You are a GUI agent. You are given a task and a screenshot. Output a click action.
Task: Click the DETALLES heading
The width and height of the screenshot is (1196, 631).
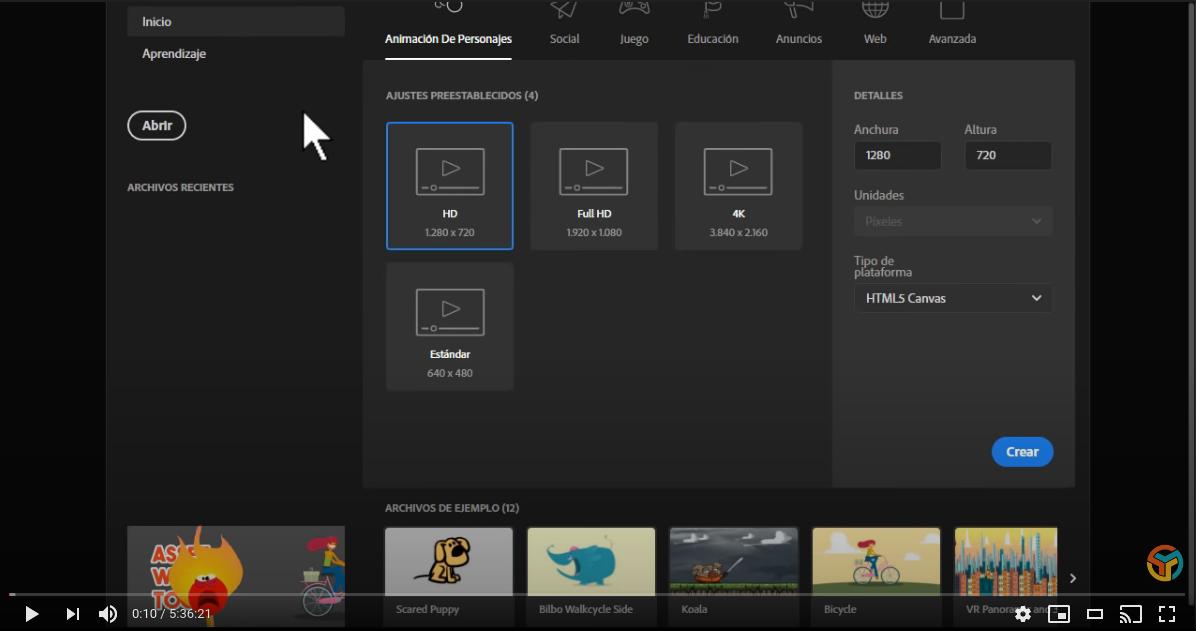pos(878,95)
